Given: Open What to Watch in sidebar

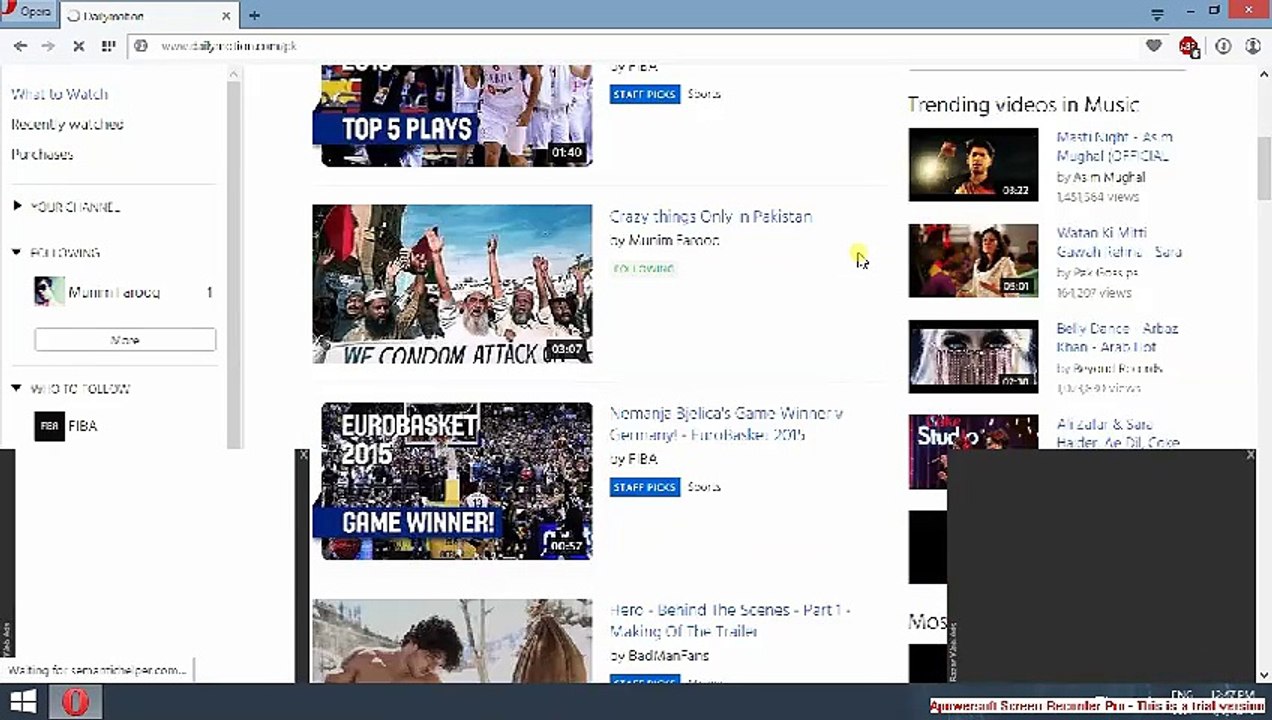Looking at the screenshot, I should click(59, 94).
